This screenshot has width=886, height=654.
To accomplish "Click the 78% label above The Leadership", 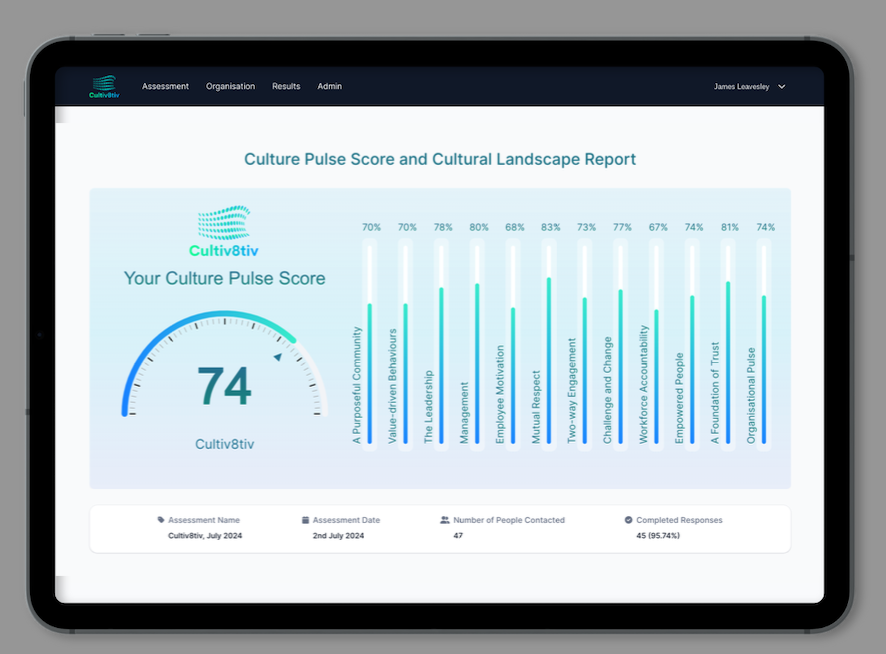I will 443,227.
